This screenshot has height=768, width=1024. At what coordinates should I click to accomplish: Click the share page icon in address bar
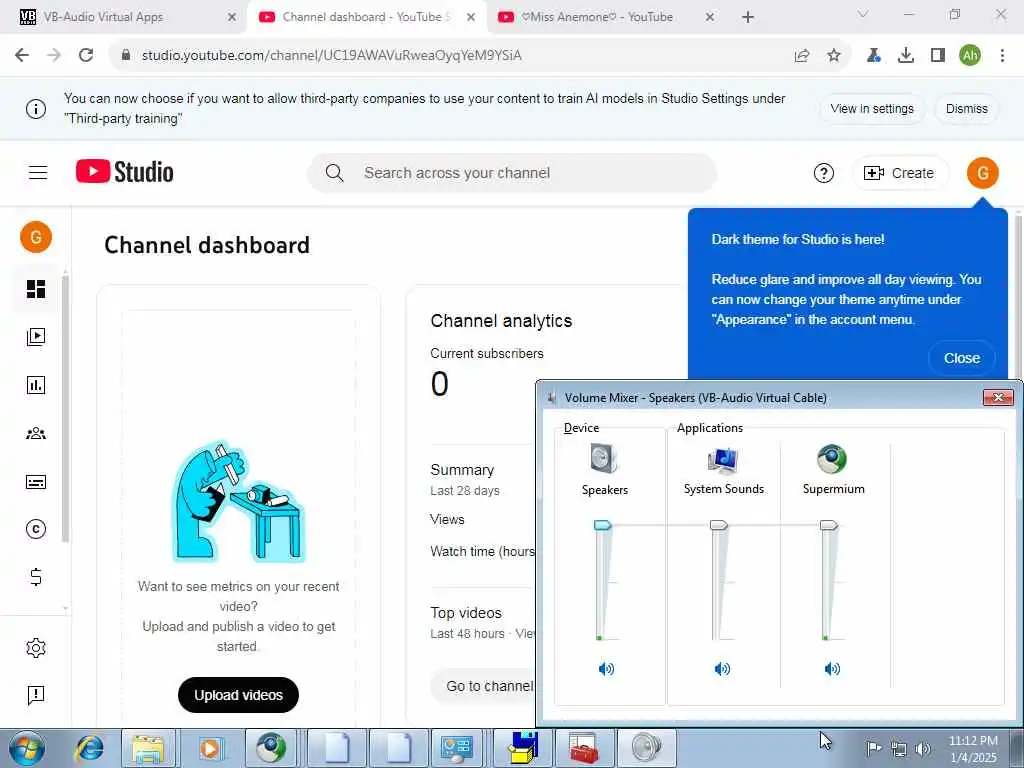coord(801,56)
